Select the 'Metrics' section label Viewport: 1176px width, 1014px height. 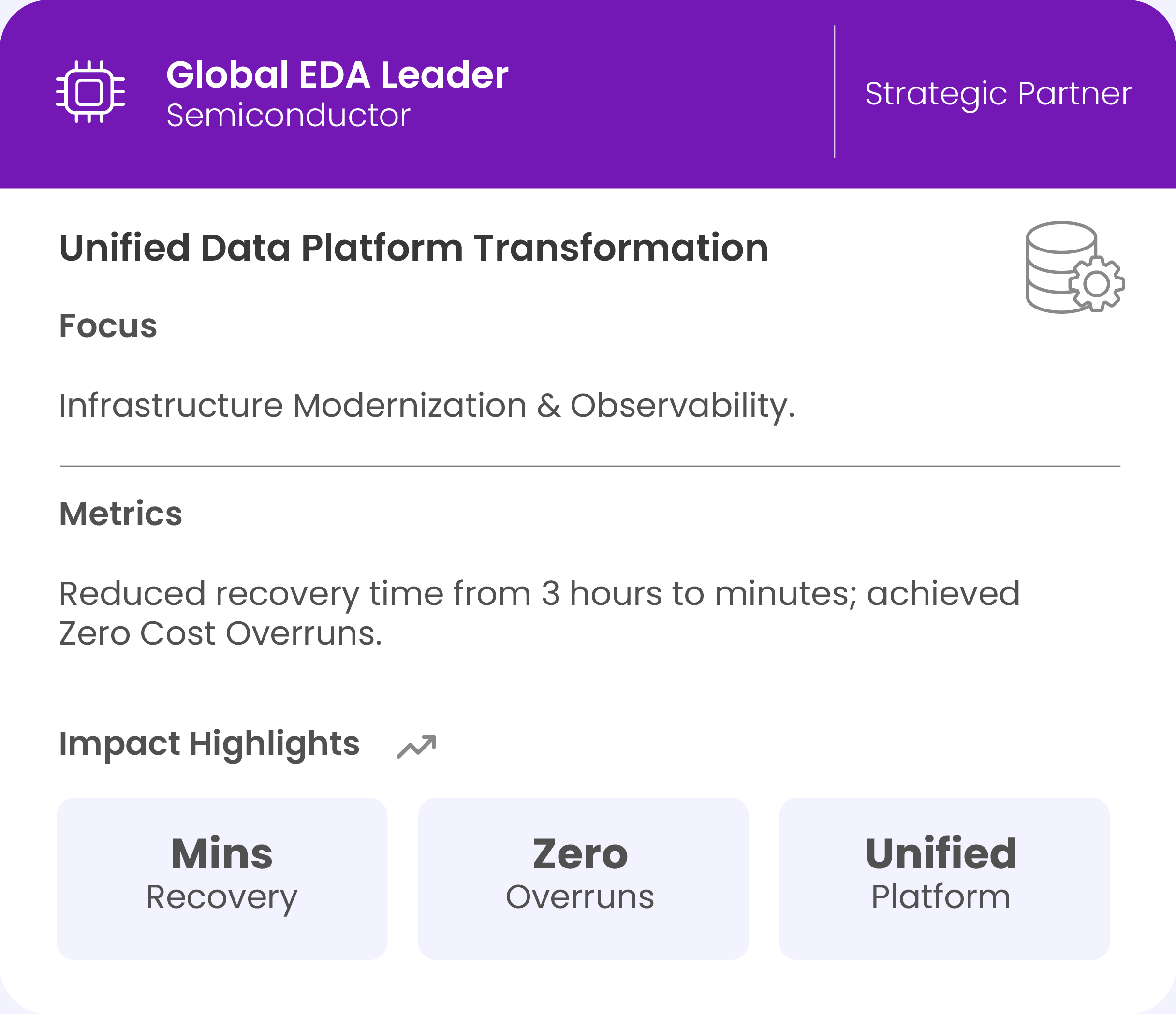point(120,514)
